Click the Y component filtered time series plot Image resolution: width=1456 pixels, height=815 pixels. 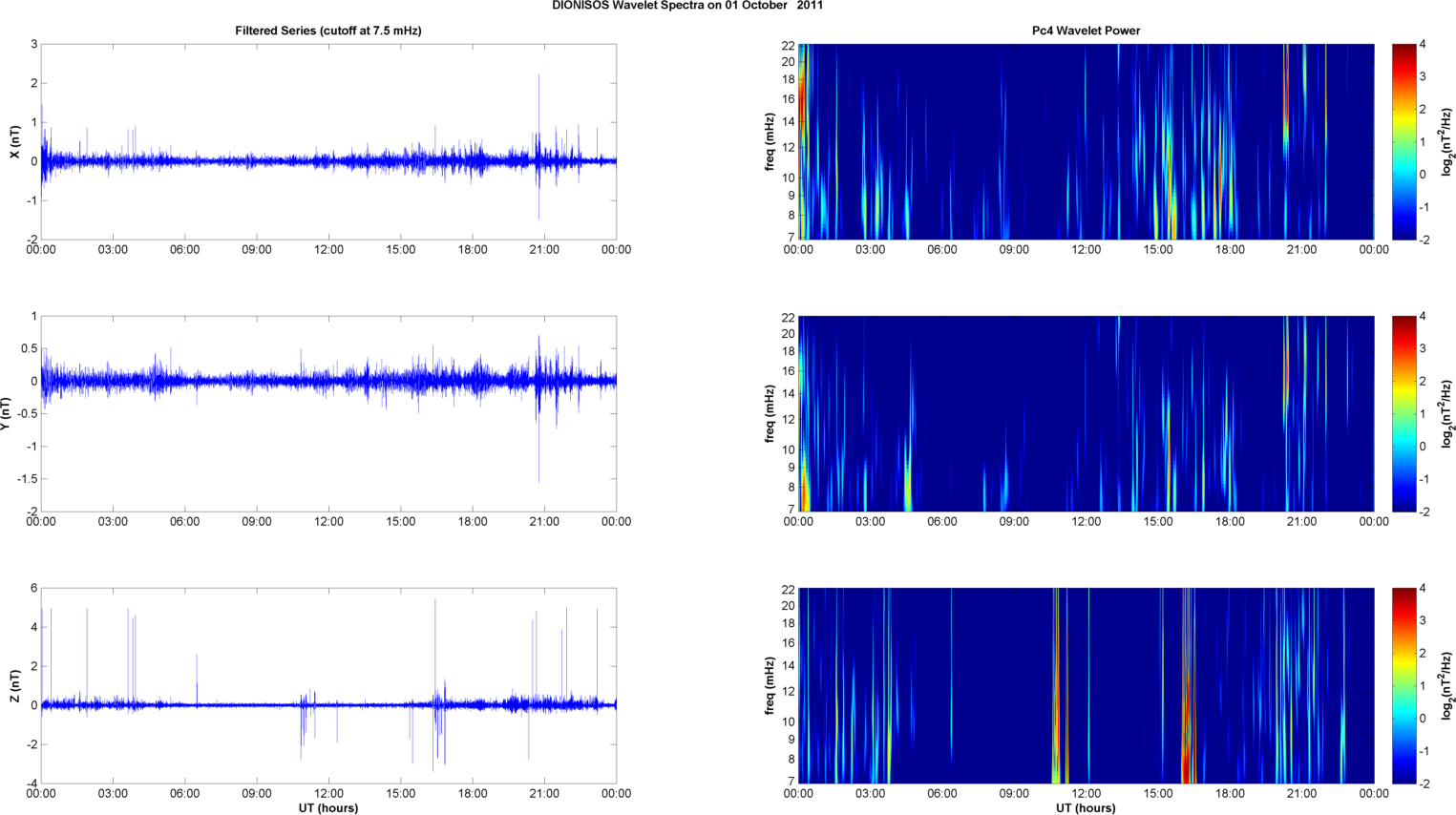[328, 413]
